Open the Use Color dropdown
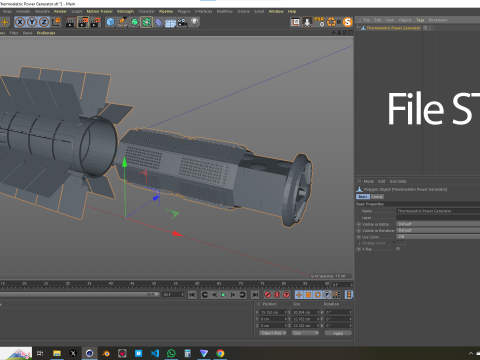The image size is (480, 360). pyautogui.click(x=438, y=237)
